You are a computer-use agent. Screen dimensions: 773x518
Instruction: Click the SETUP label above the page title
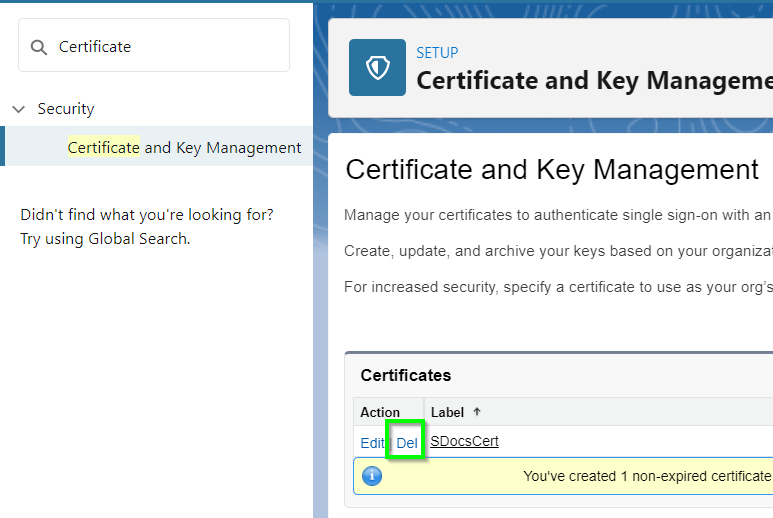(x=437, y=53)
